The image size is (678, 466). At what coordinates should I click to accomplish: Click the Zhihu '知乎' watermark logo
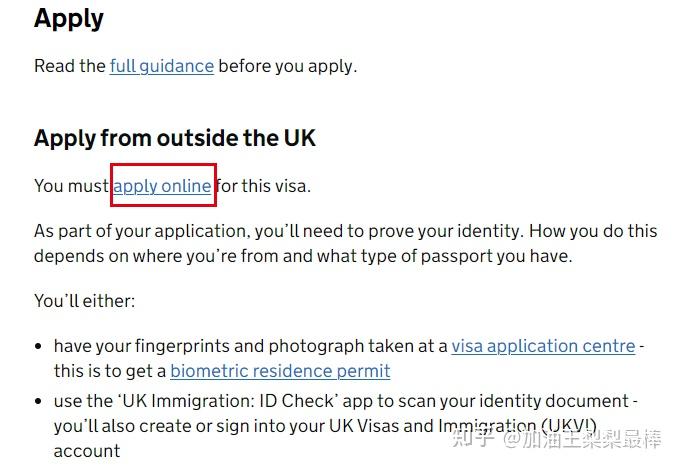point(470,438)
